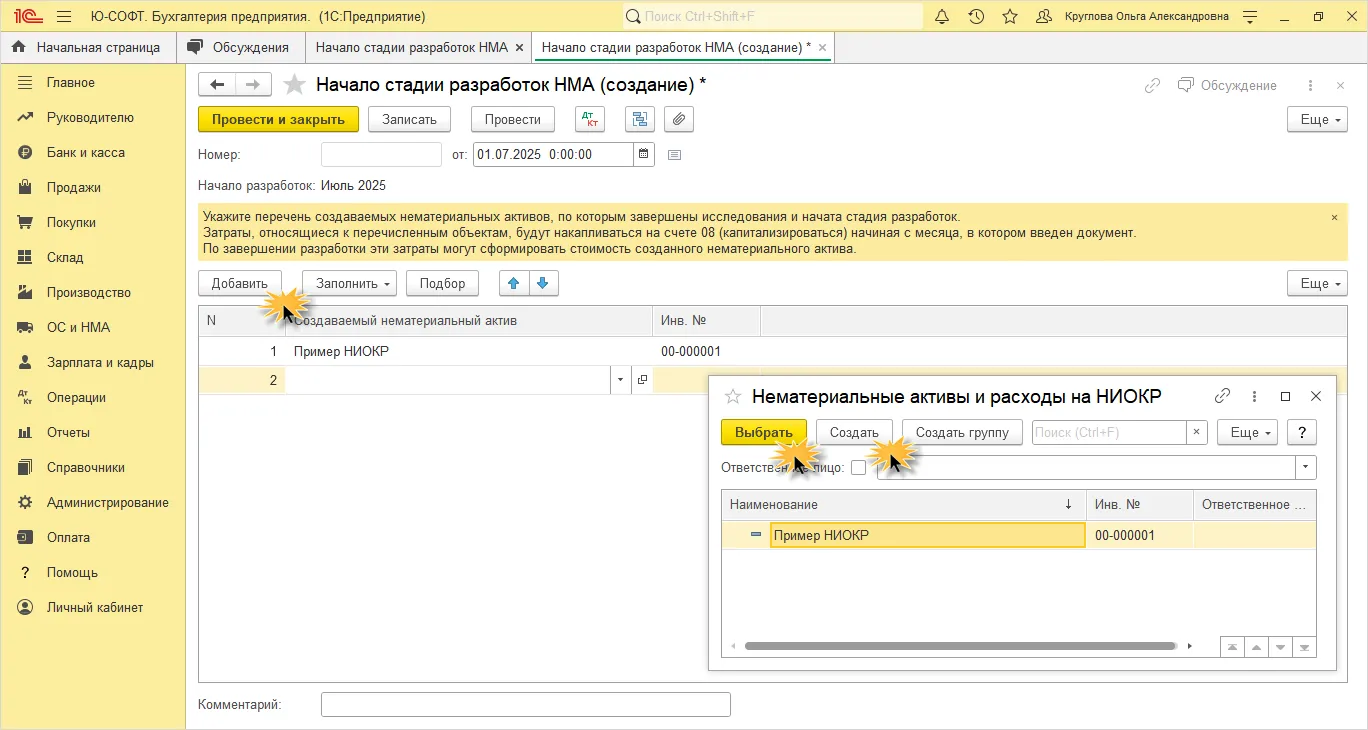Close the Начало стадии разработок НМА (создание) tab
This screenshot has width=1368, height=730.
click(822, 47)
